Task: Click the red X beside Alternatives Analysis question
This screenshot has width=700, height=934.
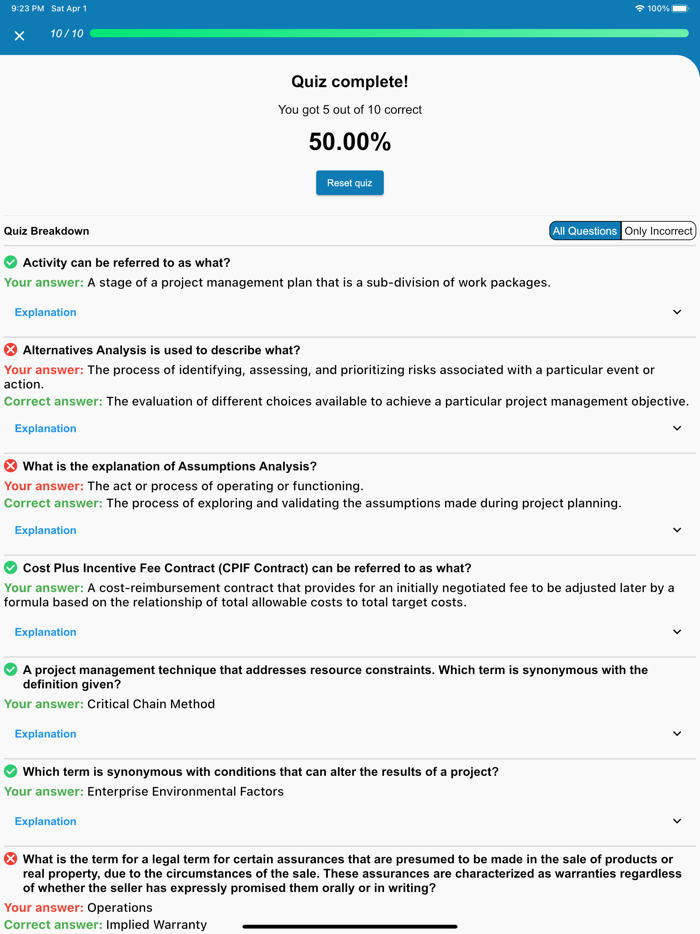Action: coord(9,350)
